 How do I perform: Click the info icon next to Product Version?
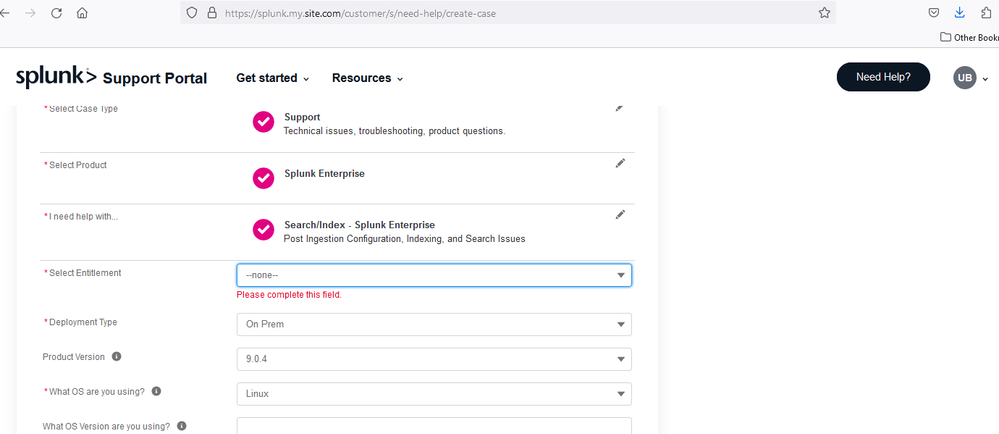pos(117,357)
